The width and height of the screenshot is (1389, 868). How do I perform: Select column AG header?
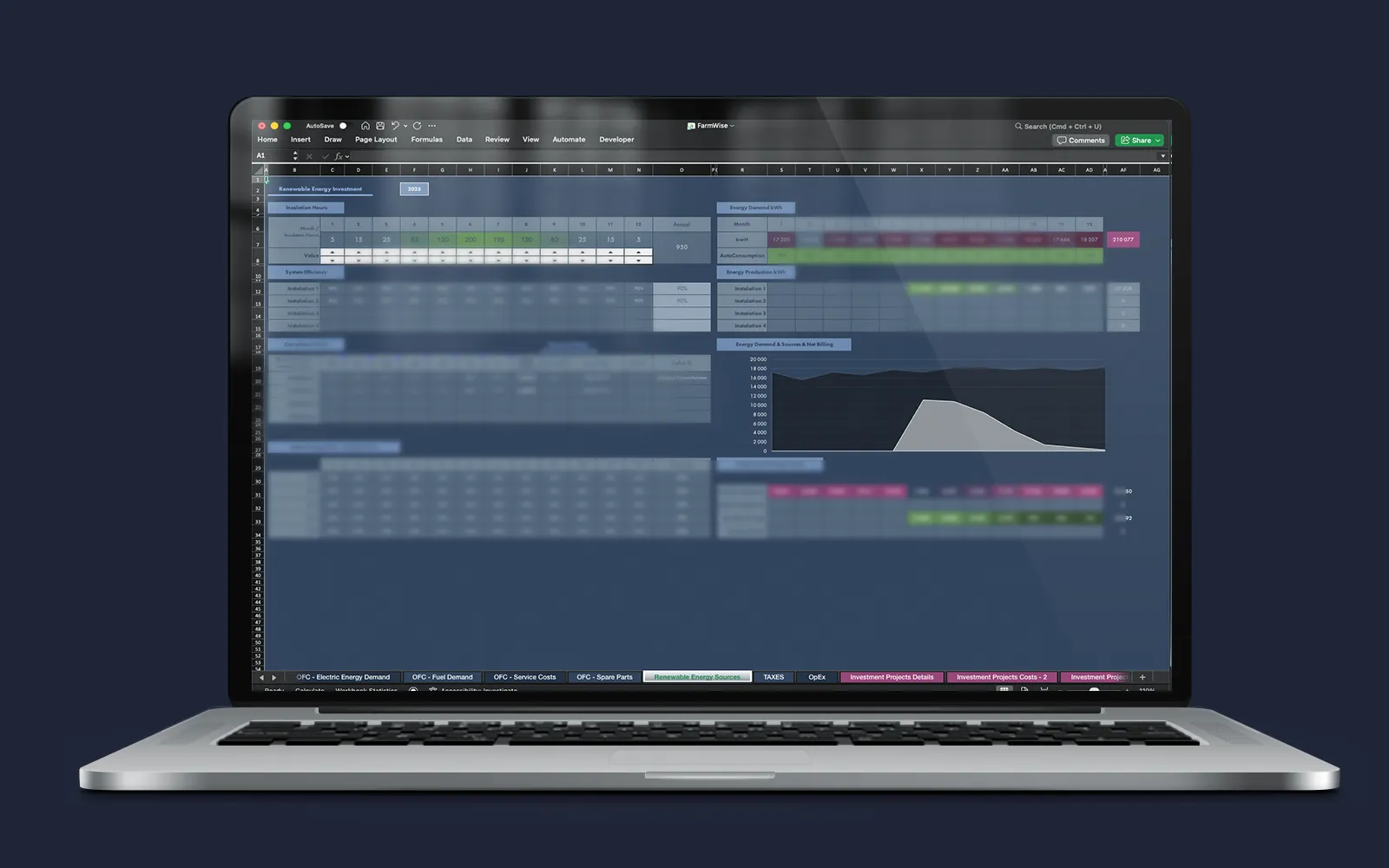click(x=1156, y=170)
